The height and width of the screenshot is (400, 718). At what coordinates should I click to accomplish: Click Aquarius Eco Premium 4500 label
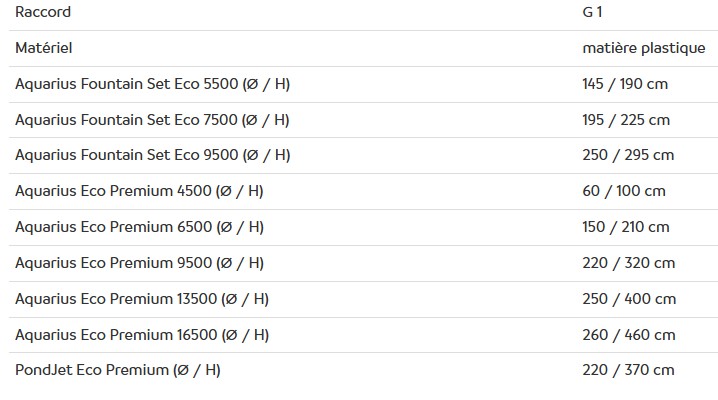(x=139, y=191)
